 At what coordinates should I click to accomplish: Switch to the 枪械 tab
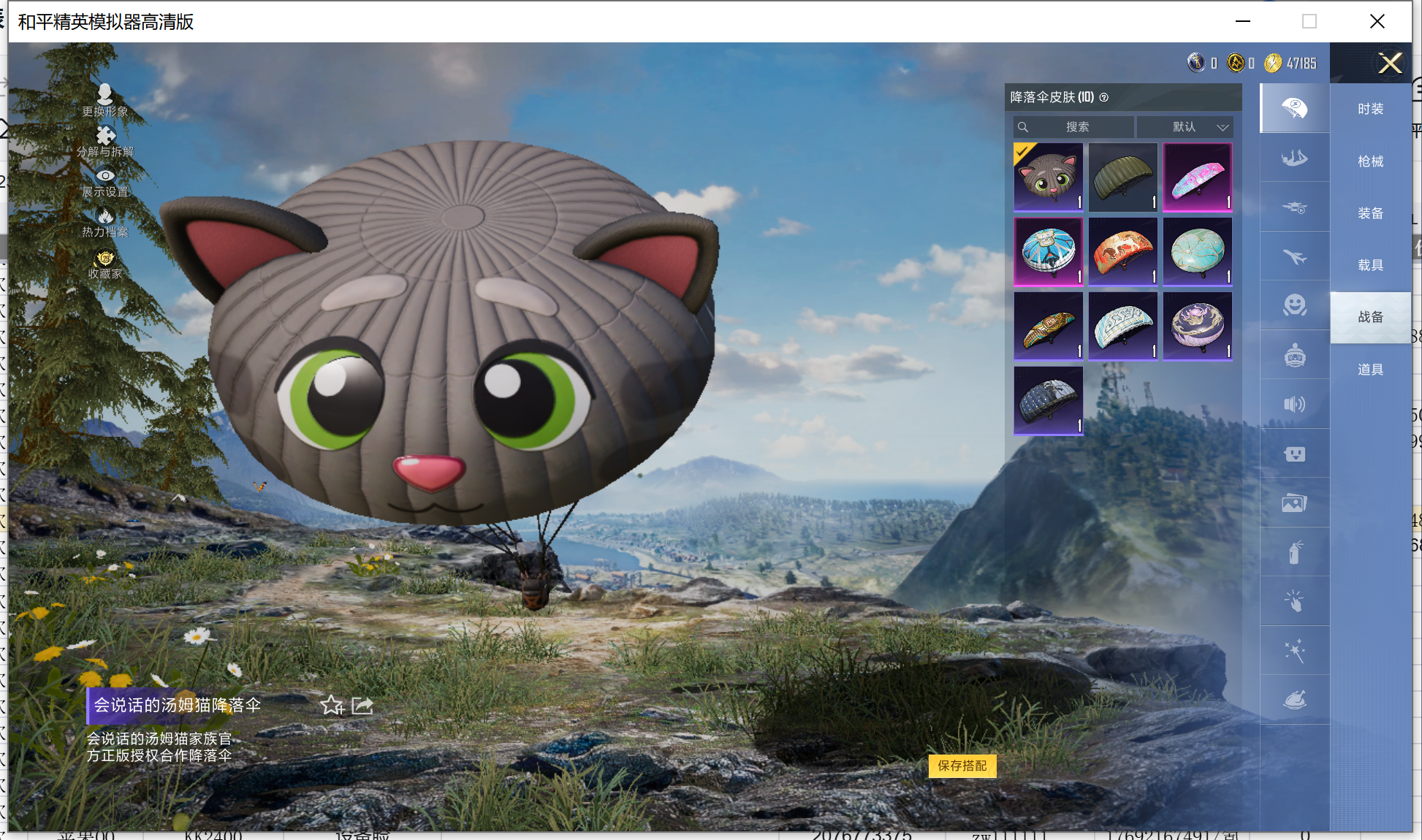point(1370,161)
